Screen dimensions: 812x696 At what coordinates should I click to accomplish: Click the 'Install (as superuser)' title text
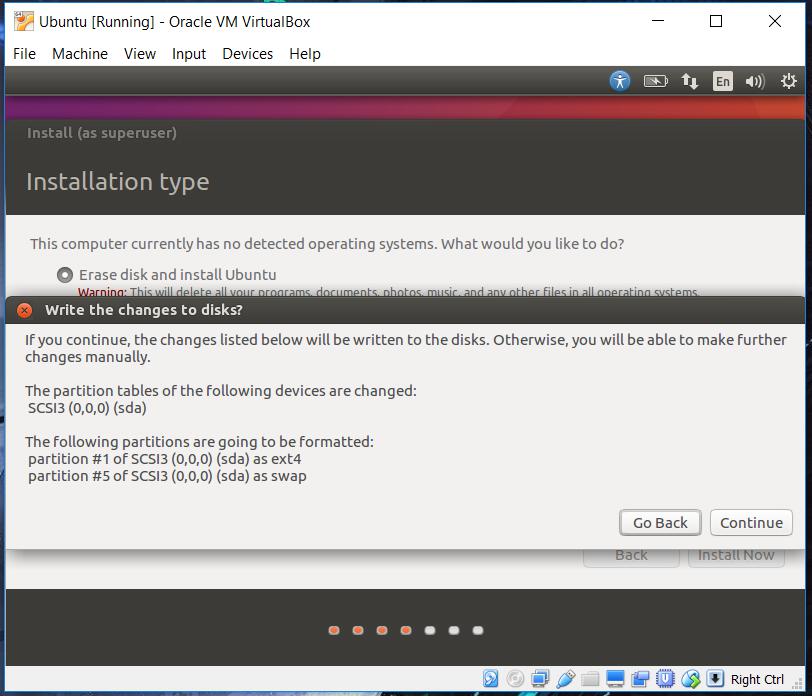pyautogui.click(x=102, y=133)
